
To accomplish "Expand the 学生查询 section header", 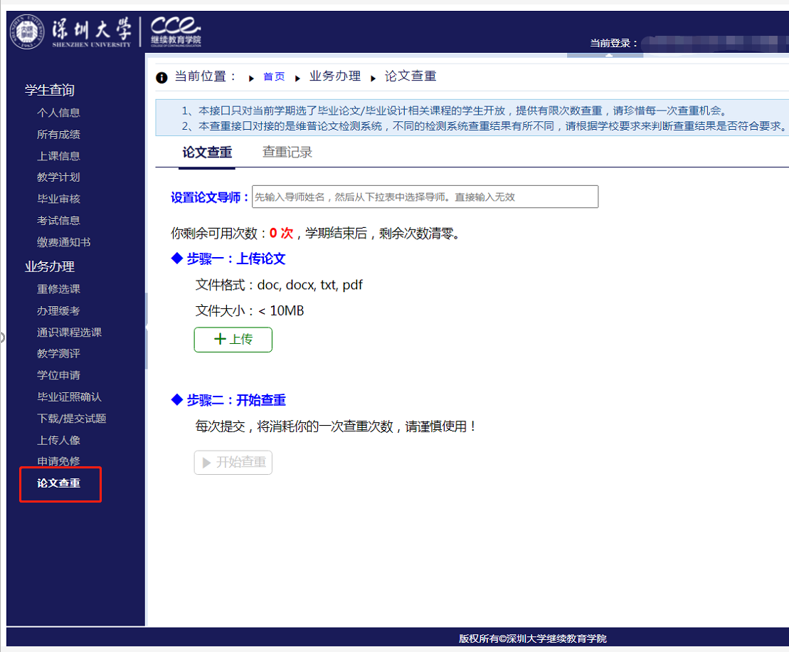I will [50, 90].
